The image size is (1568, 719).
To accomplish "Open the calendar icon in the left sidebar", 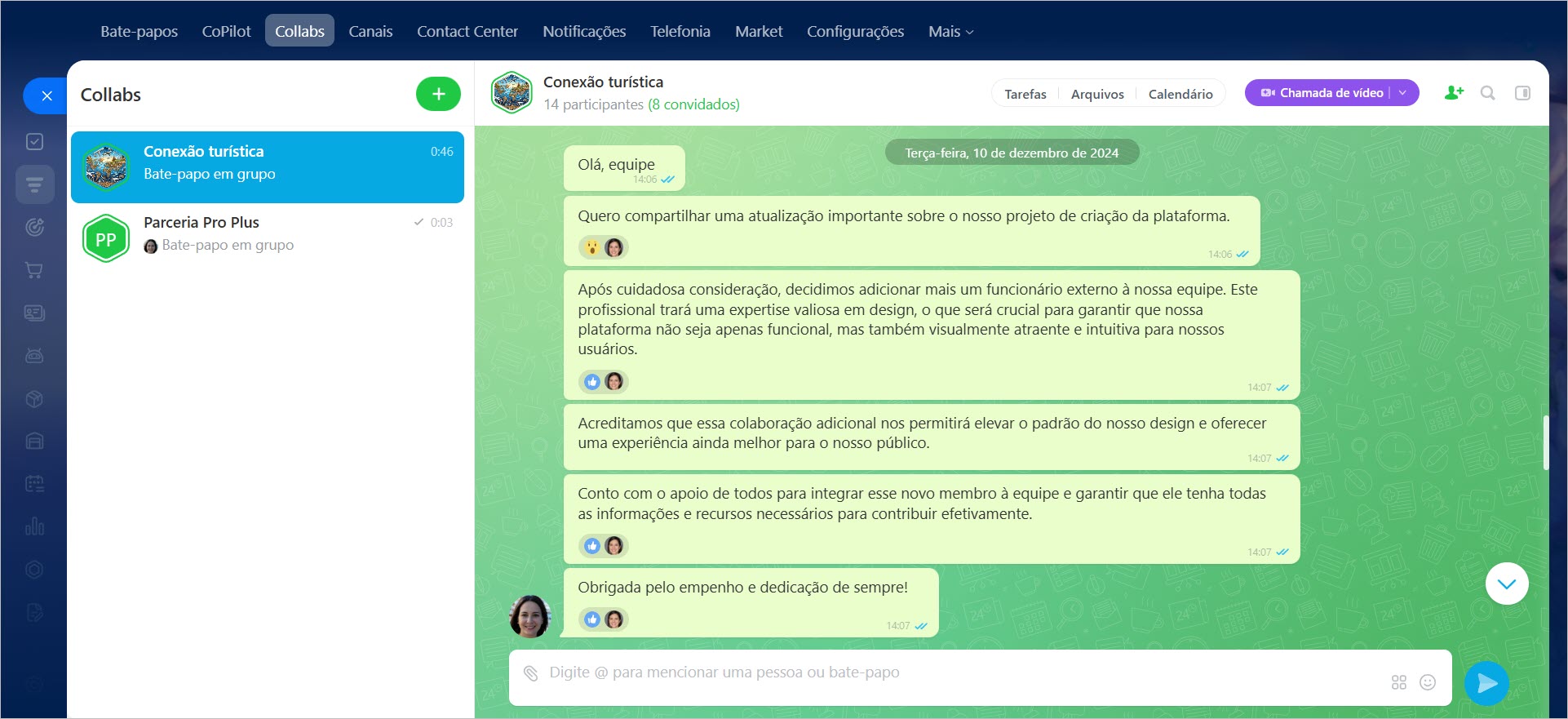I will [34, 483].
